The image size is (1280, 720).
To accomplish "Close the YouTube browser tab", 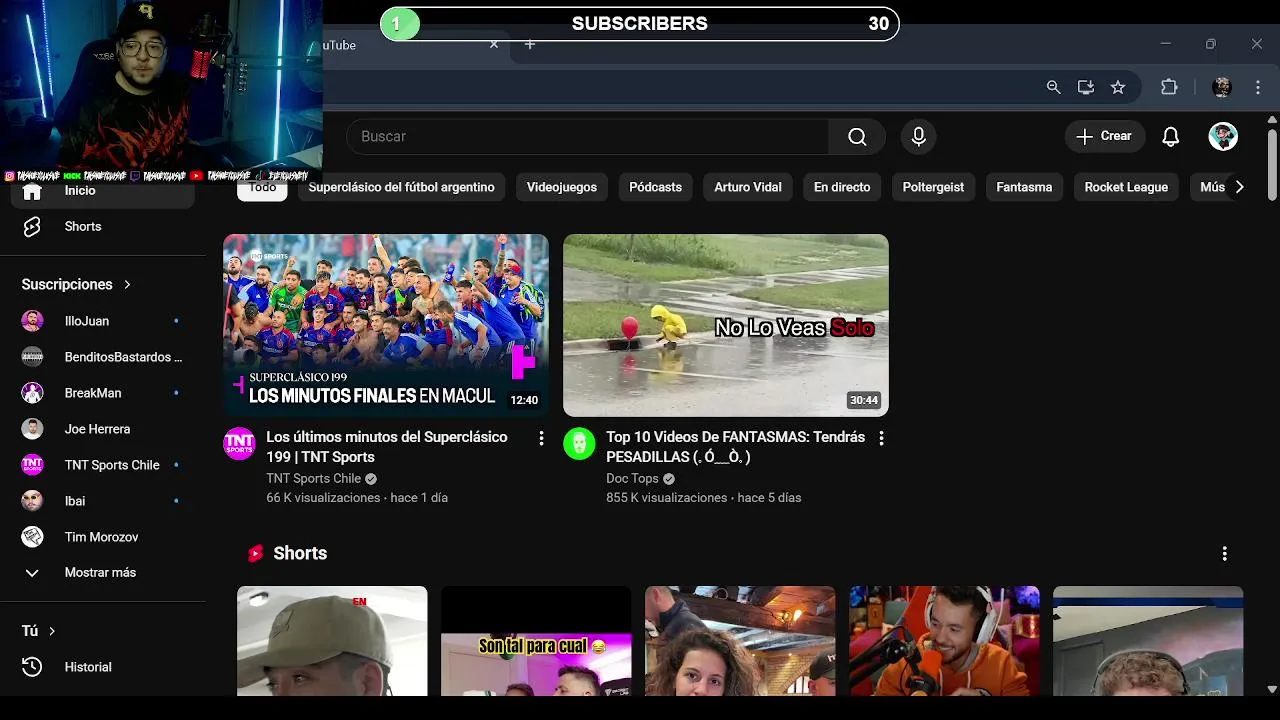I will point(493,45).
